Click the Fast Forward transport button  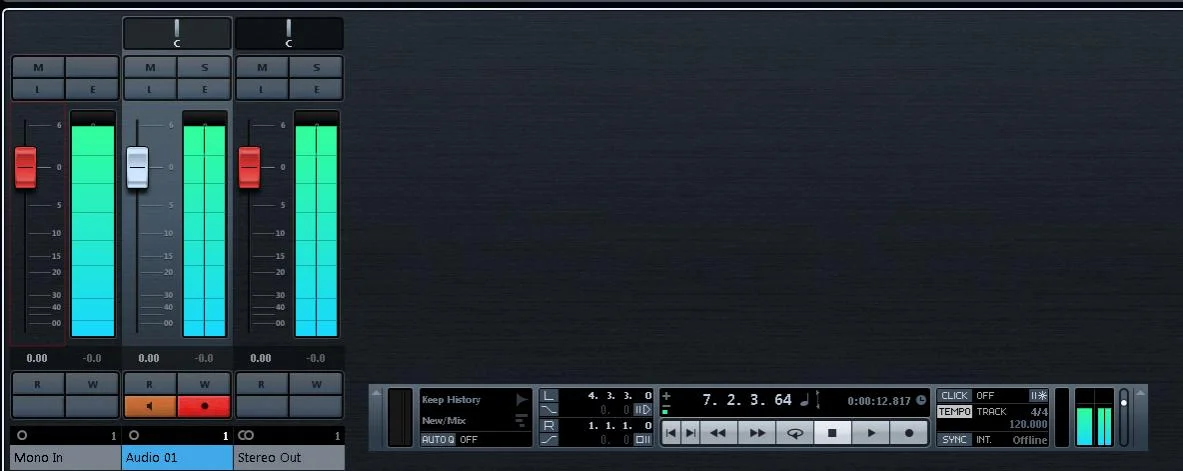coord(757,433)
